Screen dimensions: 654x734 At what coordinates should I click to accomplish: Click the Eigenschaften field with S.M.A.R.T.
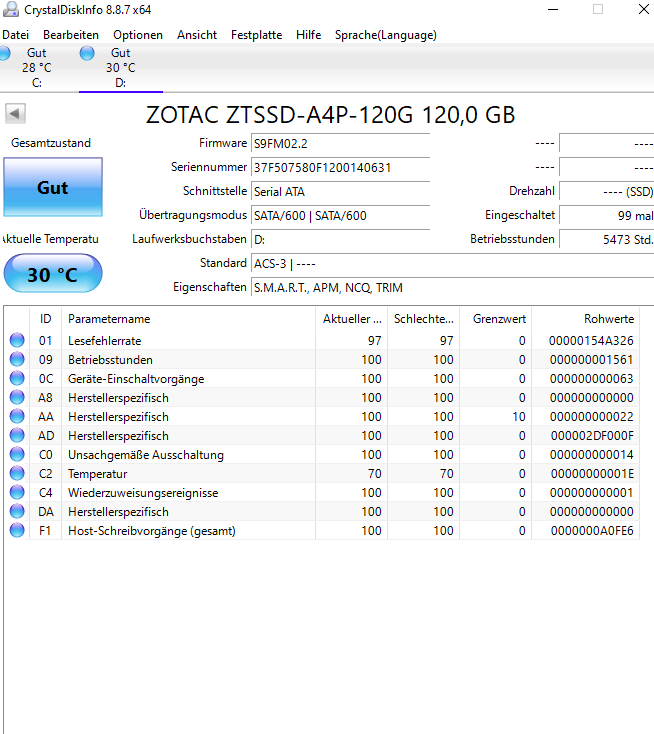coord(452,287)
